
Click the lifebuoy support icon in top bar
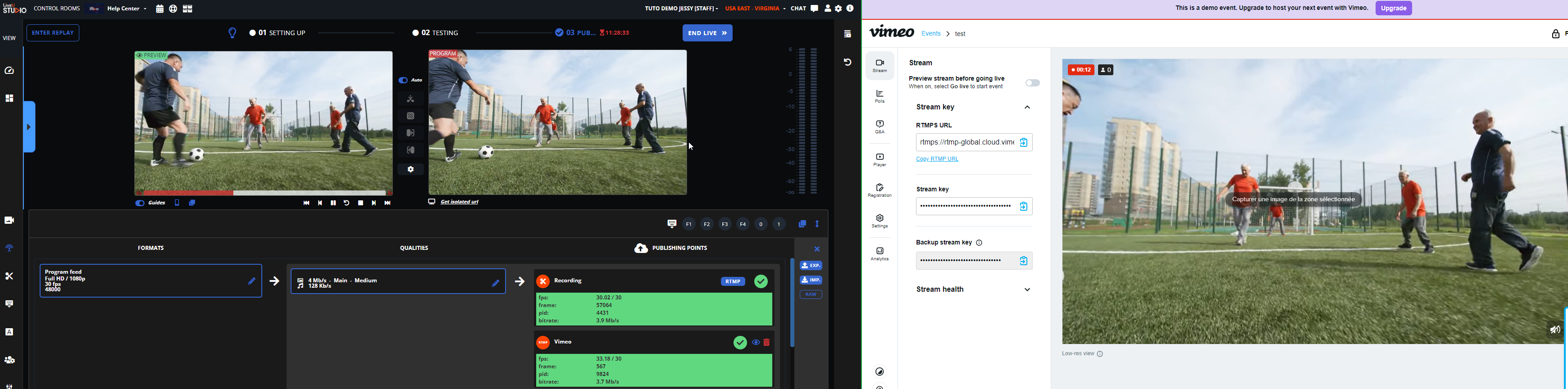click(x=173, y=9)
